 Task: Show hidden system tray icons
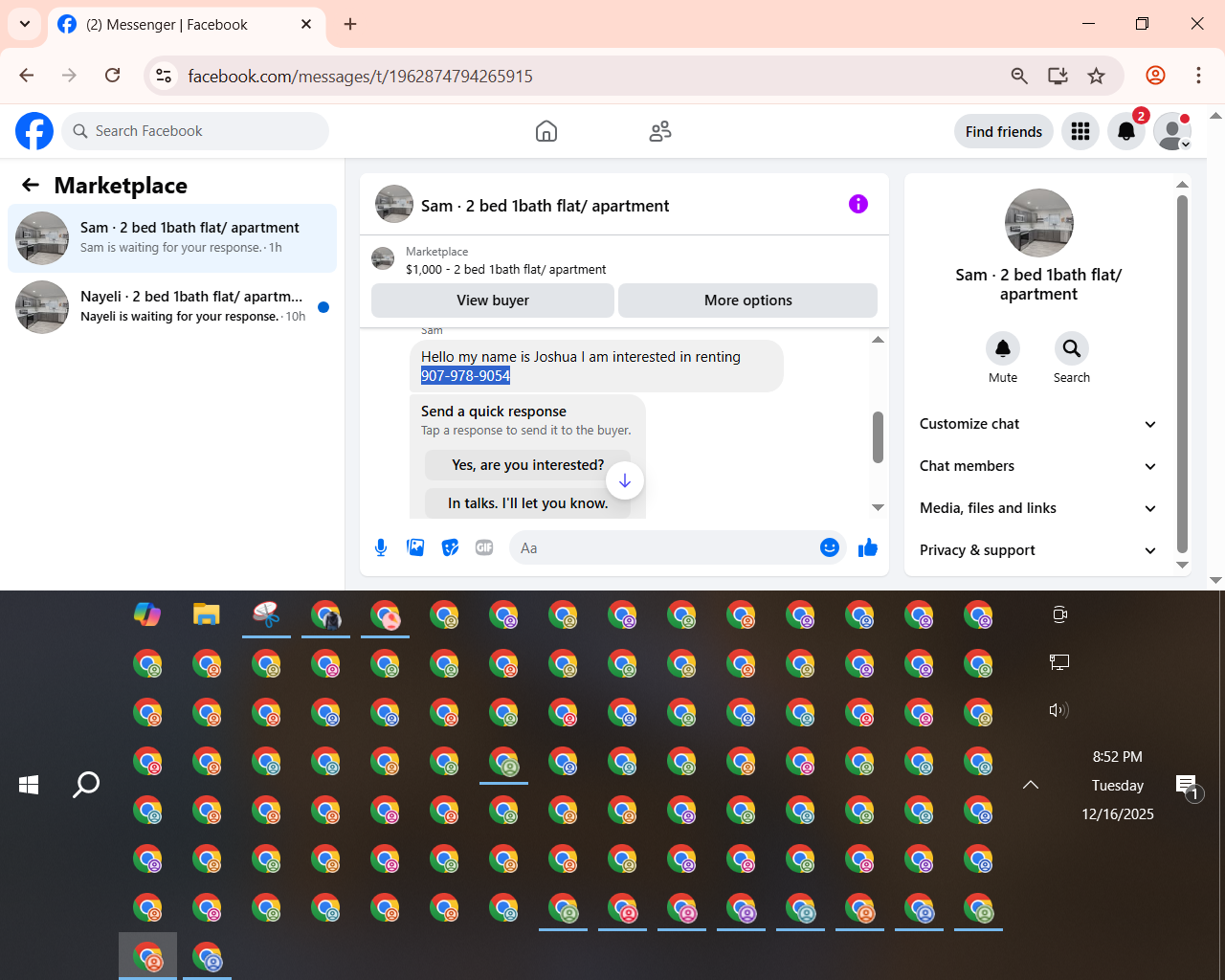click(x=1031, y=785)
